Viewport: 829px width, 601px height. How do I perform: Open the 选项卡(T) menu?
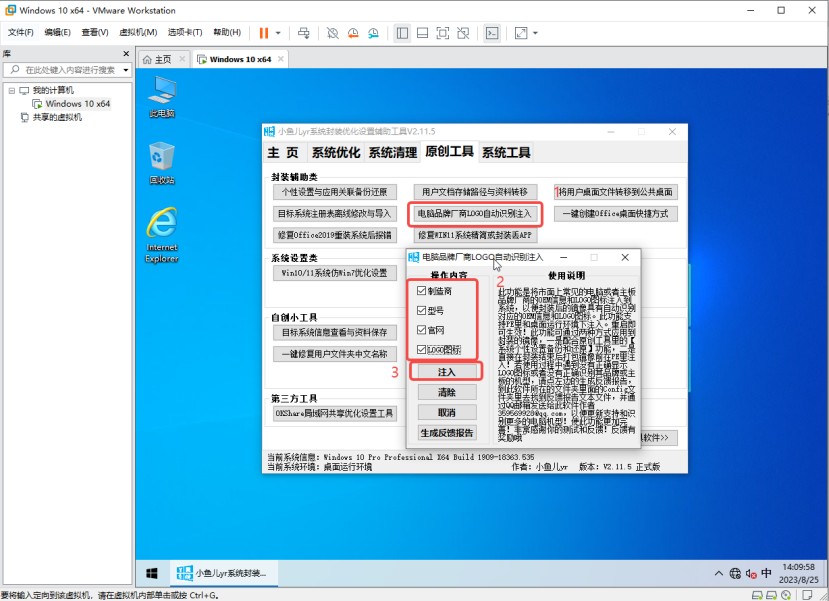click(x=185, y=32)
